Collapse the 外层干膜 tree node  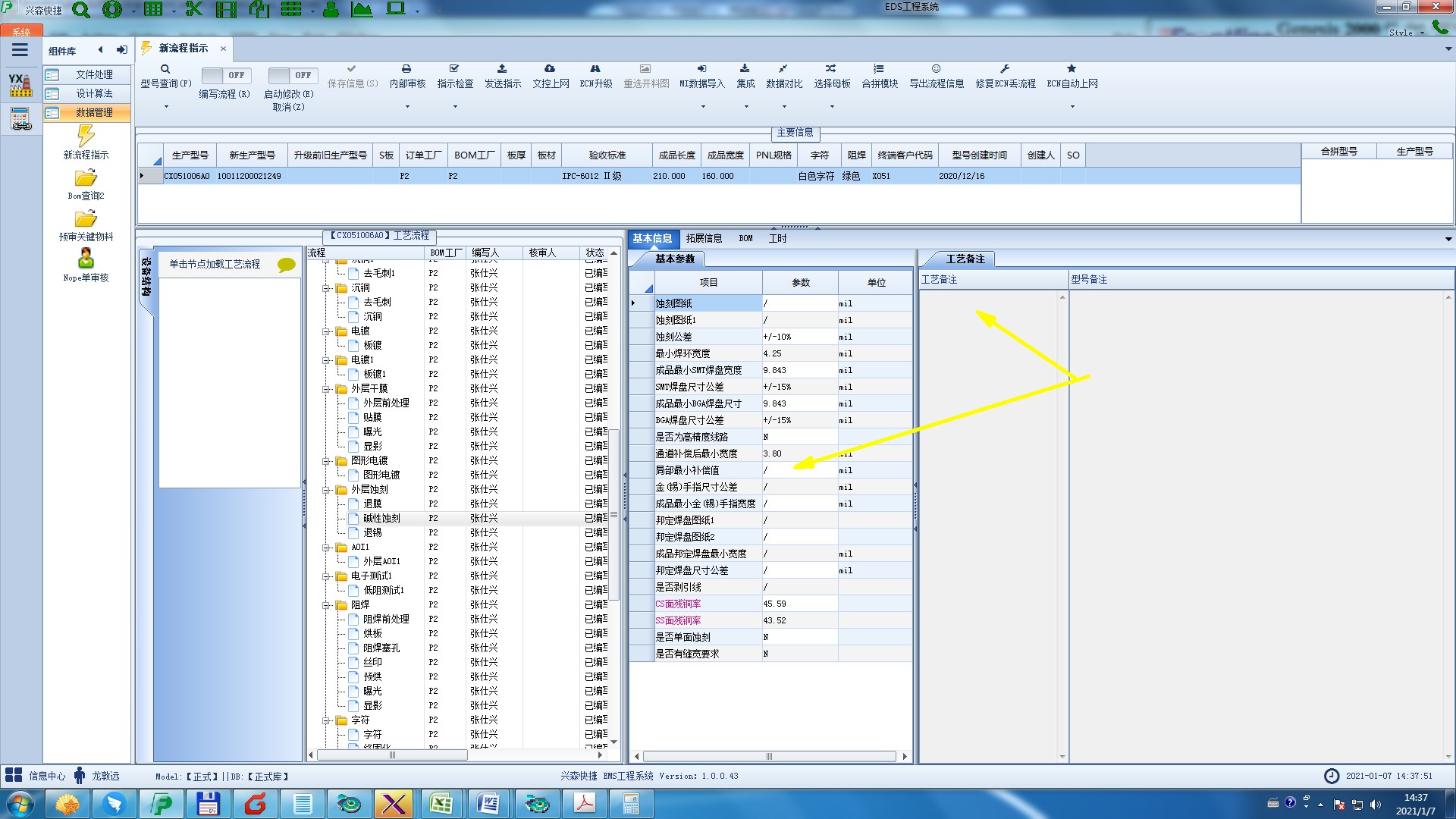326,389
